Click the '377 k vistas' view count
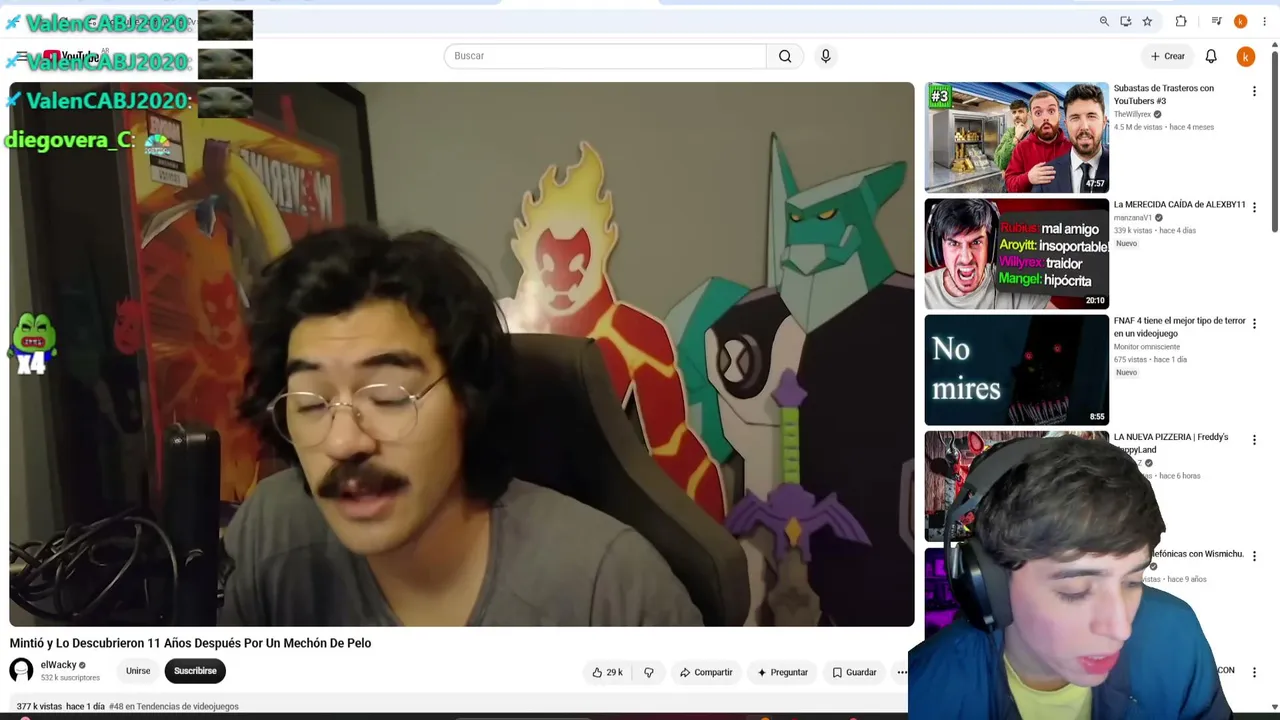The image size is (1280, 720). tap(39, 707)
